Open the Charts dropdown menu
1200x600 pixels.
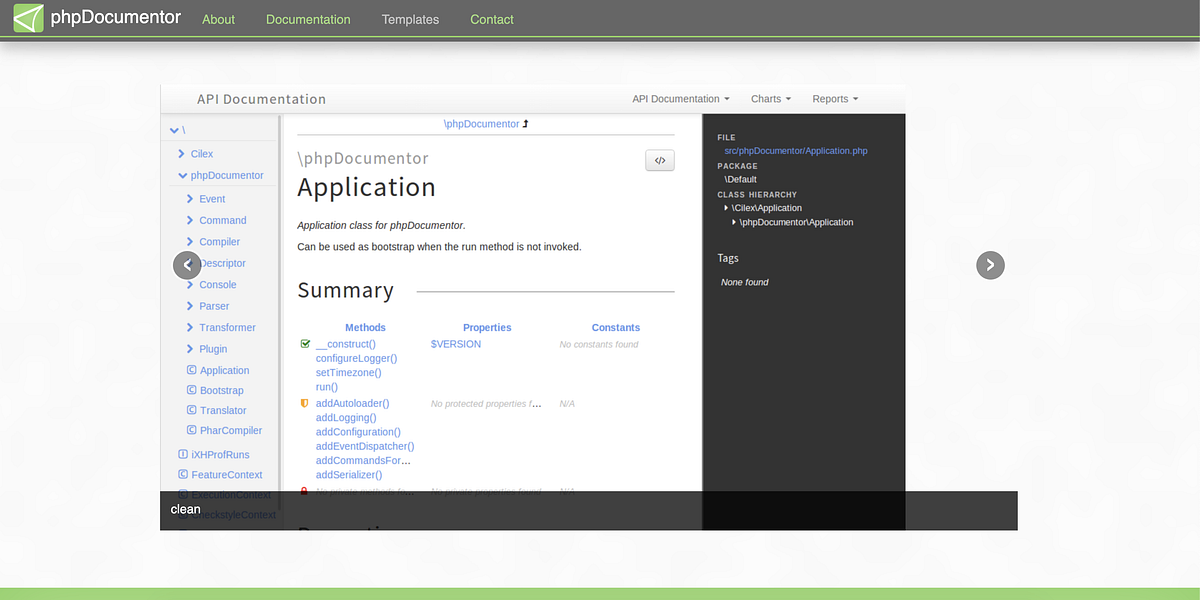(770, 98)
